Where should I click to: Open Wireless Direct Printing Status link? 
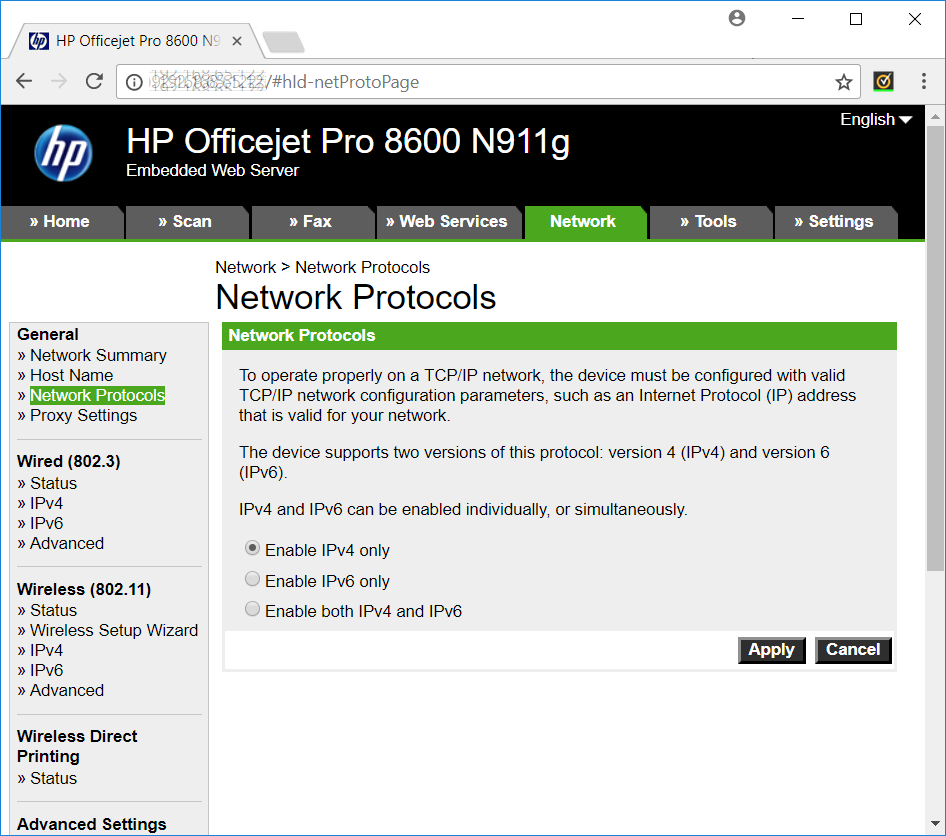pyautogui.click(x=54, y=778)
